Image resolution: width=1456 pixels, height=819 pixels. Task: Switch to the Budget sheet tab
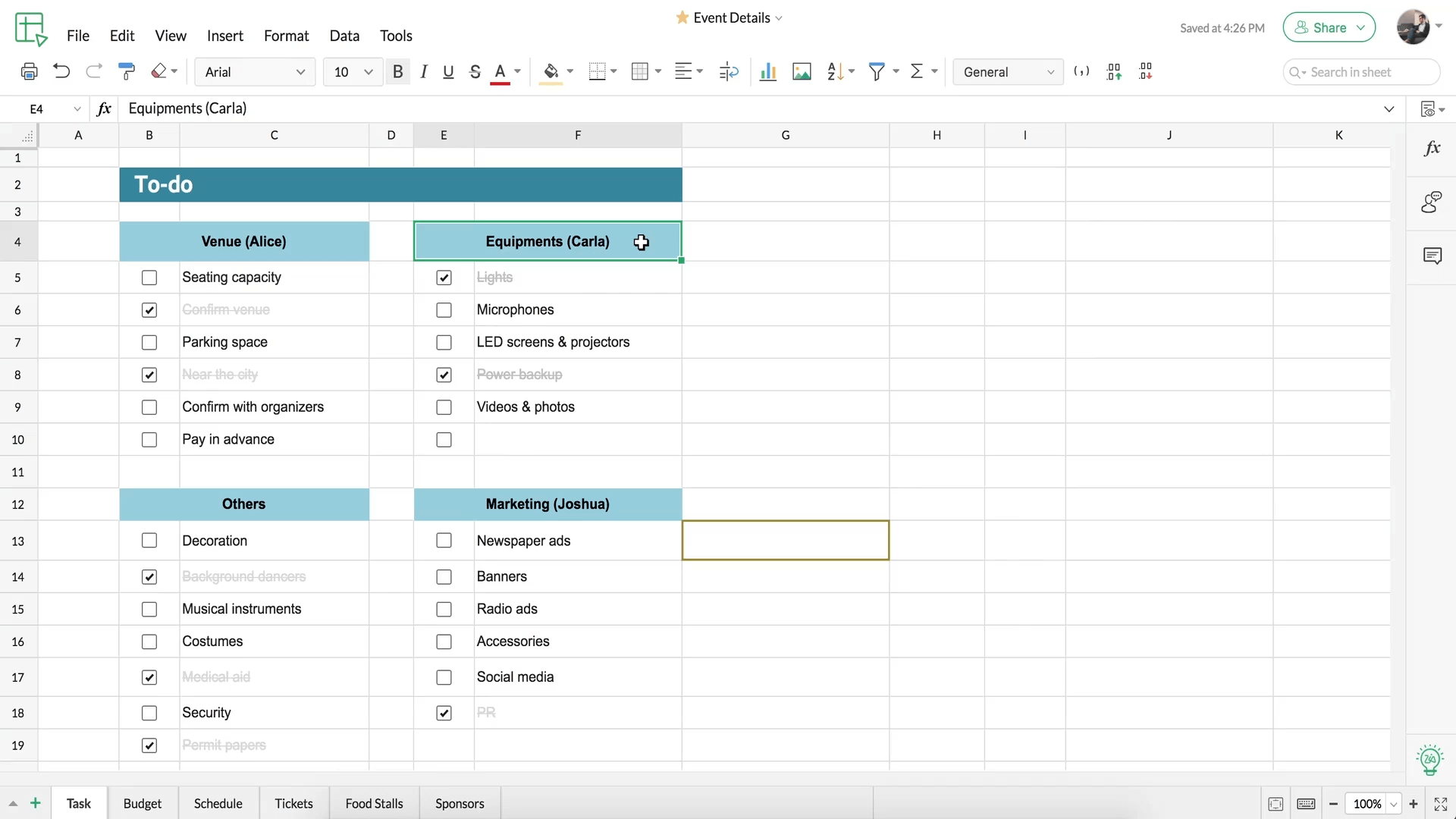click(143, 804)
